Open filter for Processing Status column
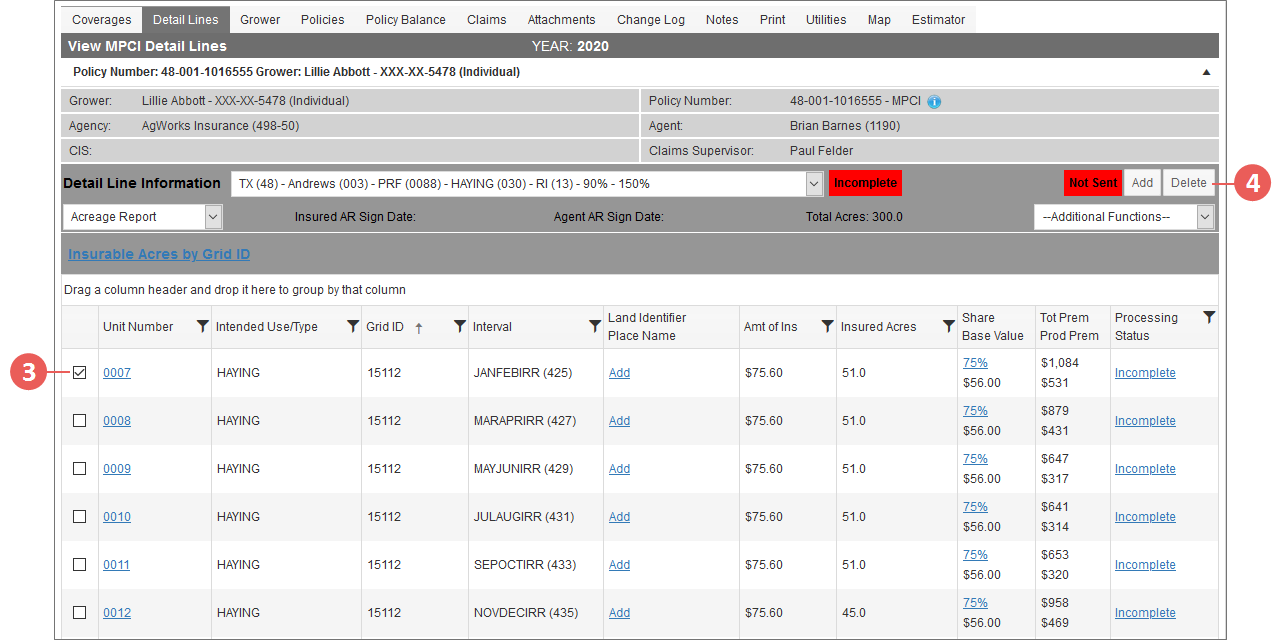Screen dimensions: 1282x640 1209,317
